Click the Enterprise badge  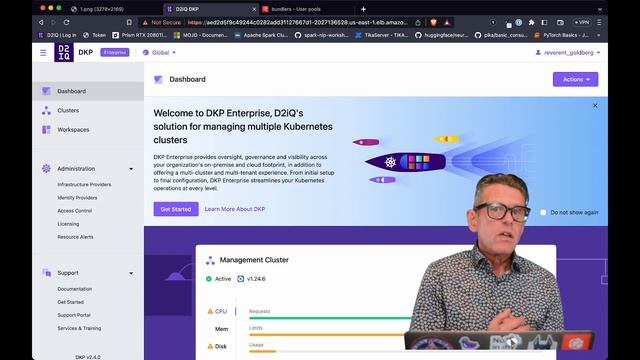click(x=115, y=53)
